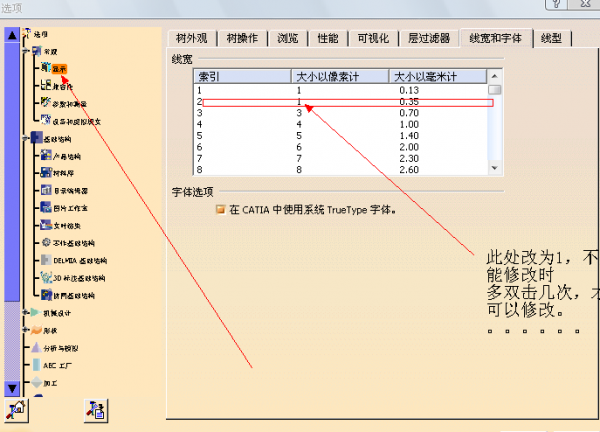
Task: Expand the 形状 tree node
Action: [x=25, y=330]
